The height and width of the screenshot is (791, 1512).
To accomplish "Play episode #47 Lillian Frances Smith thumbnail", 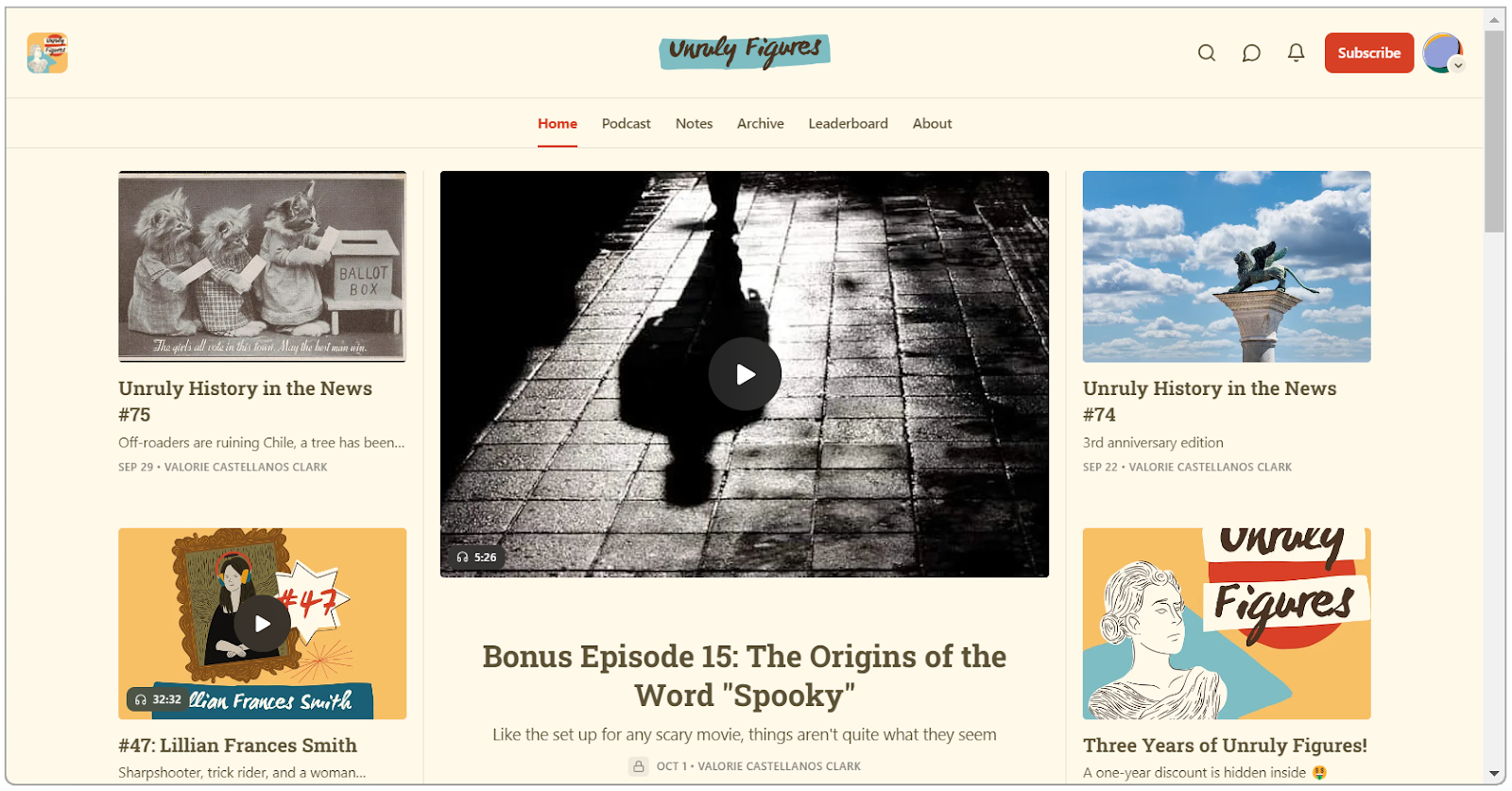I will coord(263,624).
